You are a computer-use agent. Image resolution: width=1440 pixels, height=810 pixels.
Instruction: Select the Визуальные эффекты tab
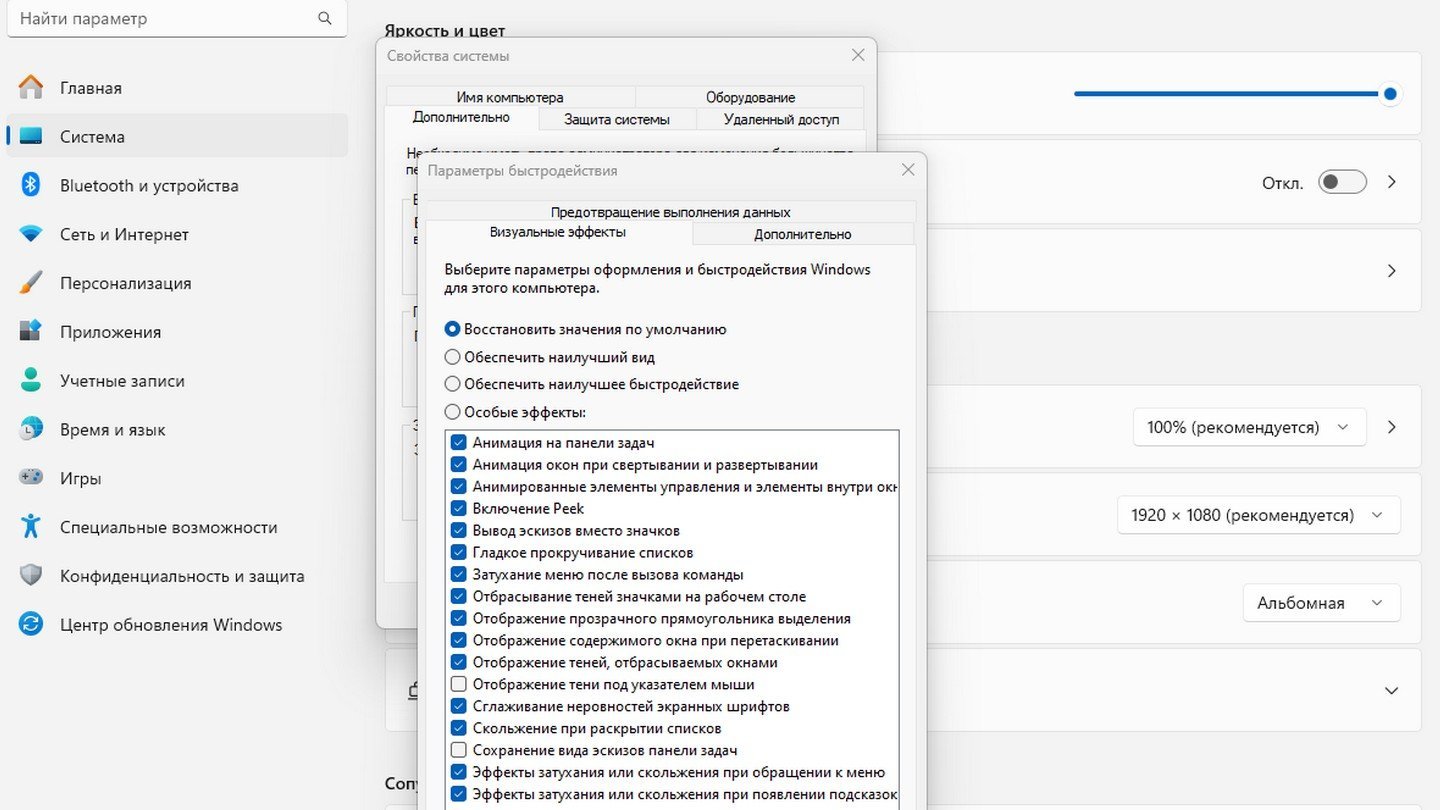(558, 232)
